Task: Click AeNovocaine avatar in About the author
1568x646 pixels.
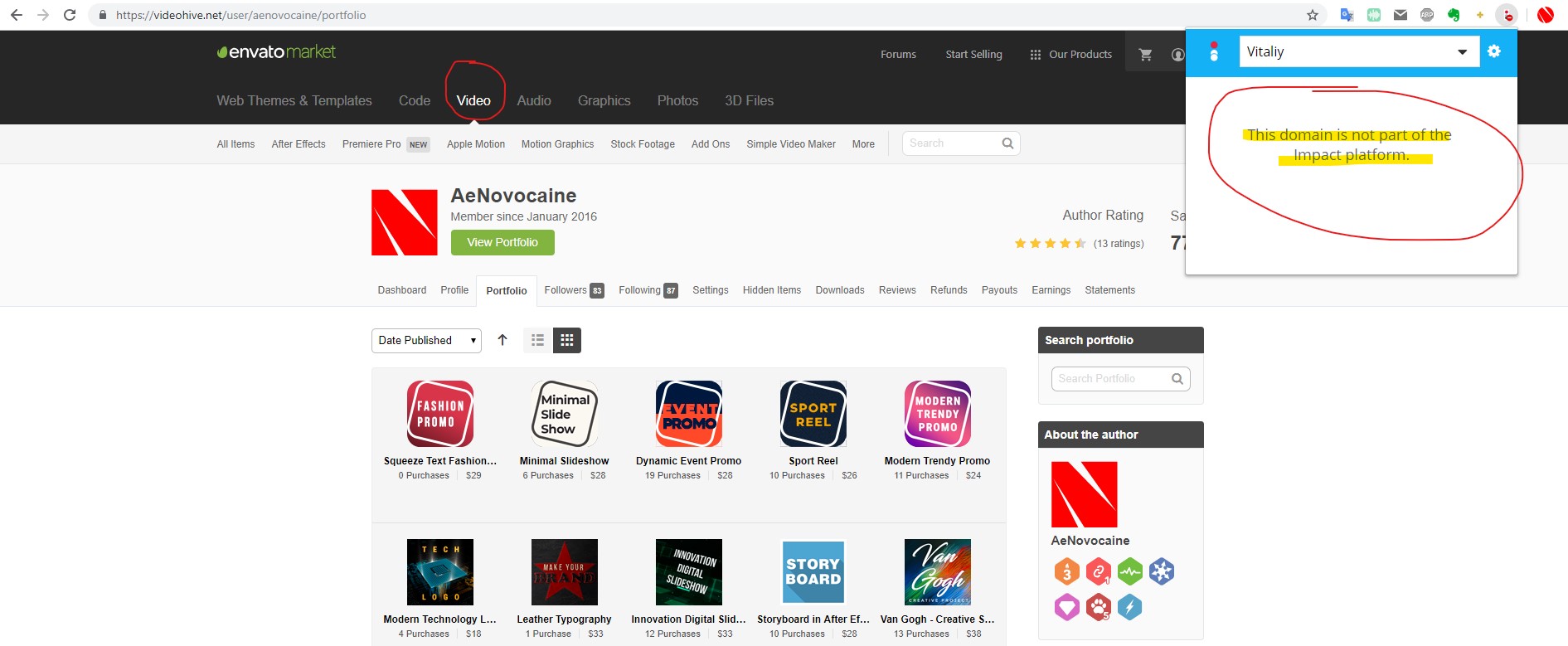Action: (1085, 494)
